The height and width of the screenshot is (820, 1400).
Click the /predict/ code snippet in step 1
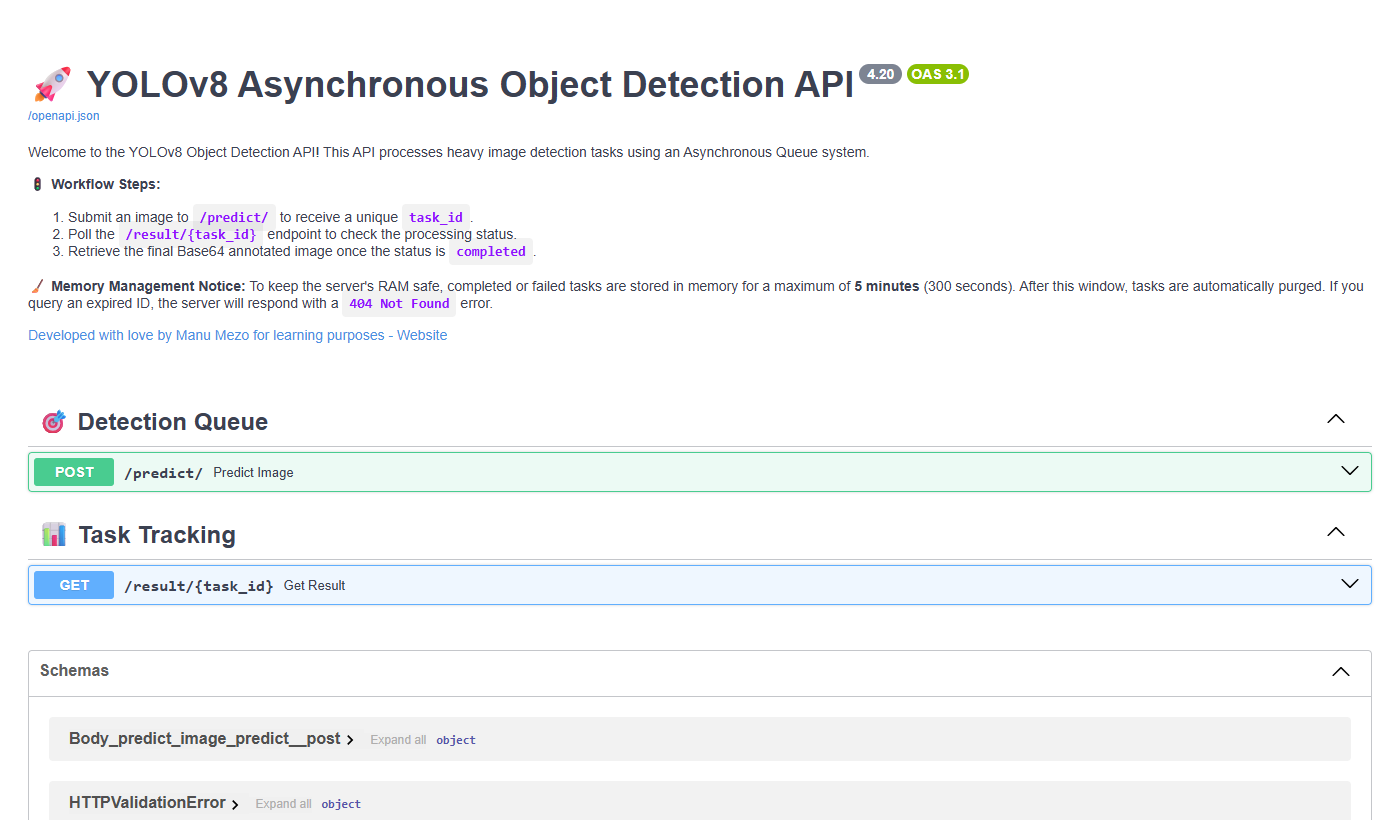pyautogui.click(x=234, y=217)
